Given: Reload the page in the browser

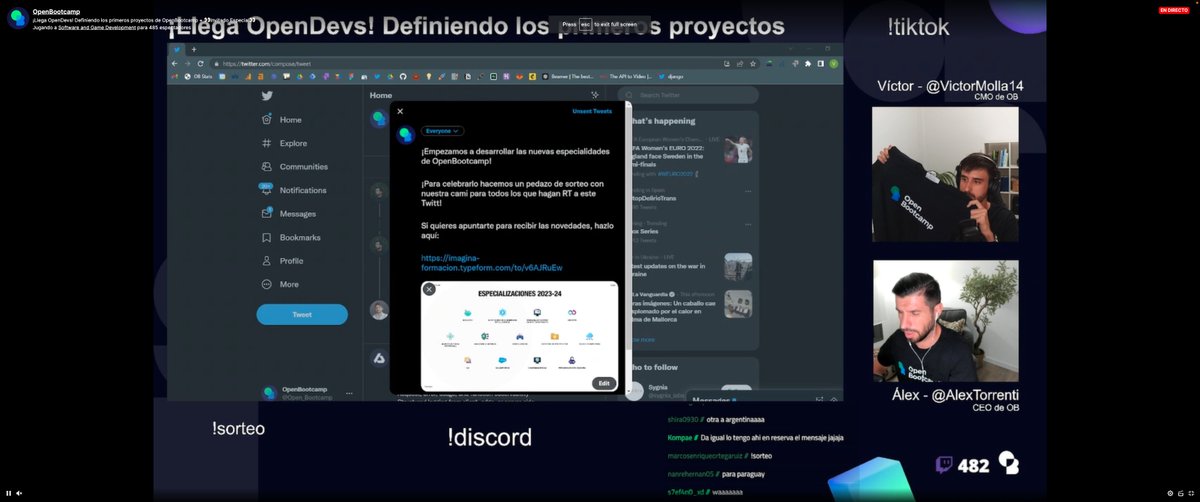Looking at the screenshot, I should 200,63.
